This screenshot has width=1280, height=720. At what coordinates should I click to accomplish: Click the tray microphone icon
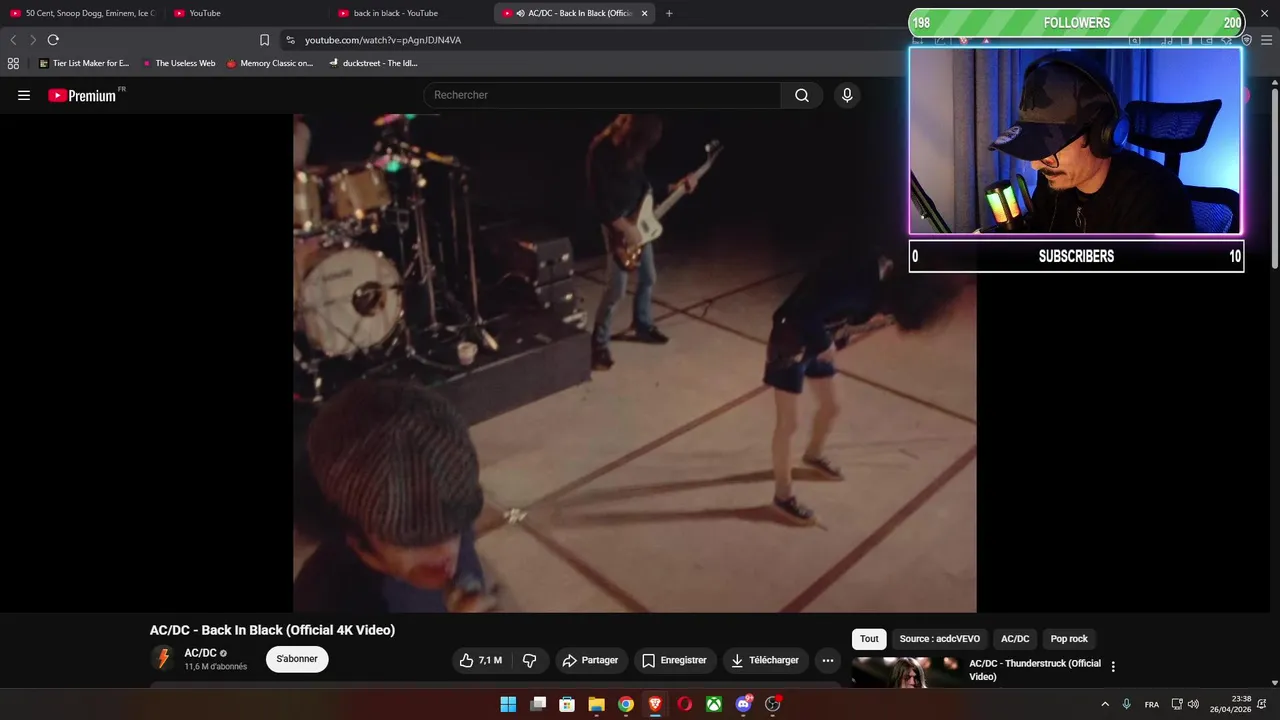tap(1127, 704)
